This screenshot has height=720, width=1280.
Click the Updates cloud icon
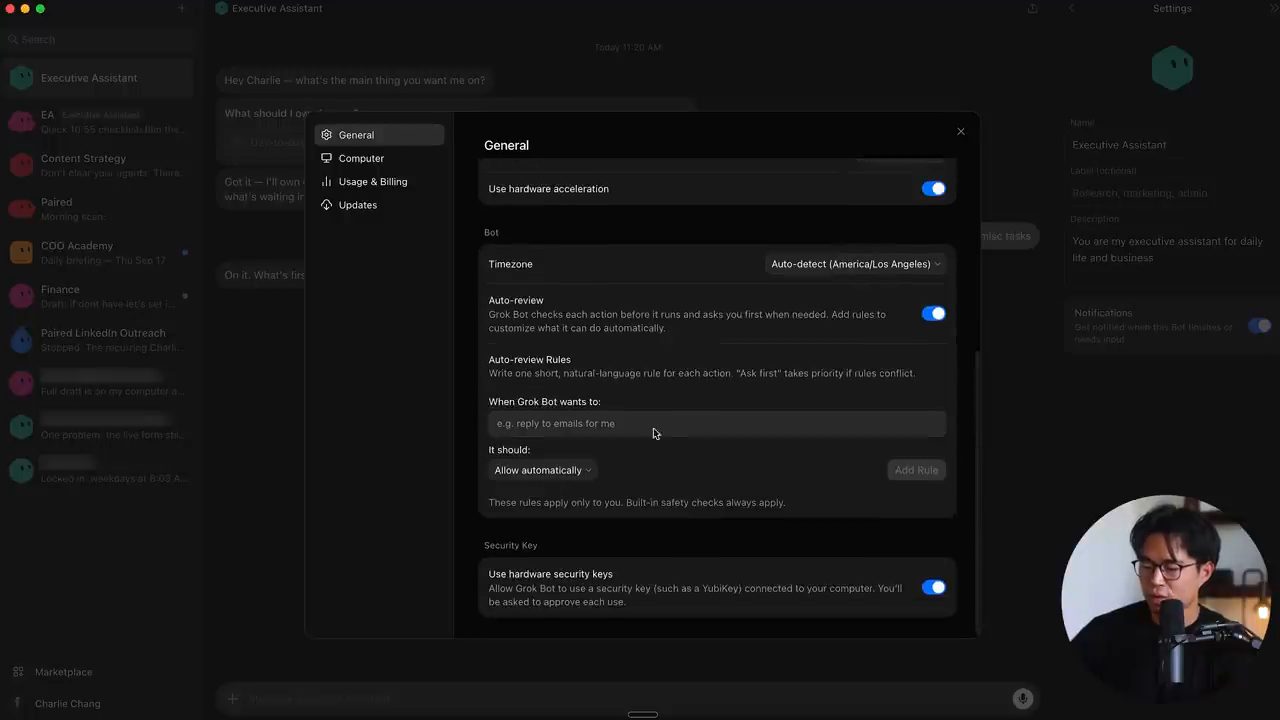[x=326, y=205]
